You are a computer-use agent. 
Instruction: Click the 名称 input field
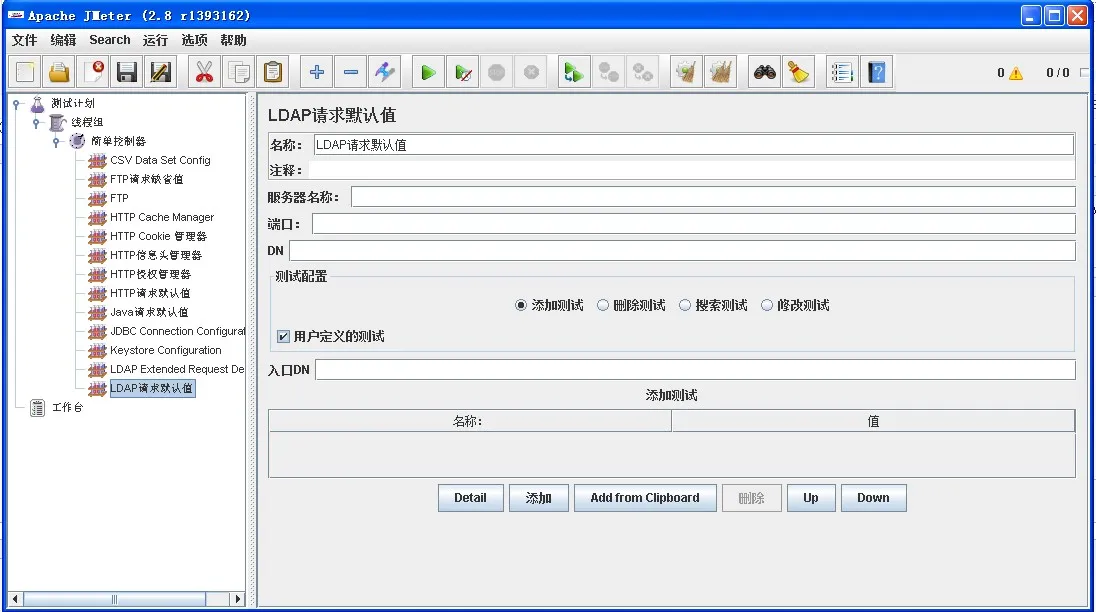[x=693, y=145]
